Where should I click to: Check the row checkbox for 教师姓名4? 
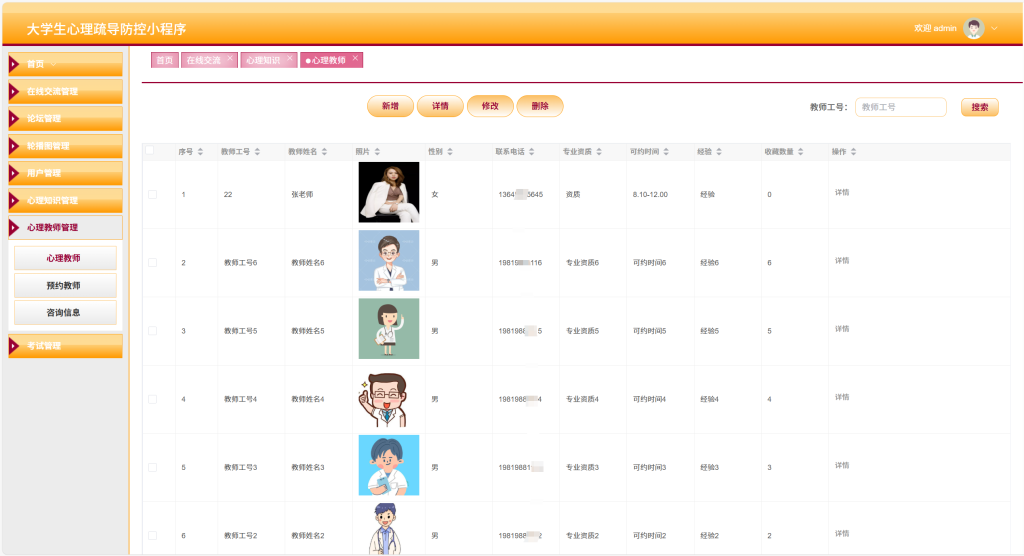(x=152, y=399)
